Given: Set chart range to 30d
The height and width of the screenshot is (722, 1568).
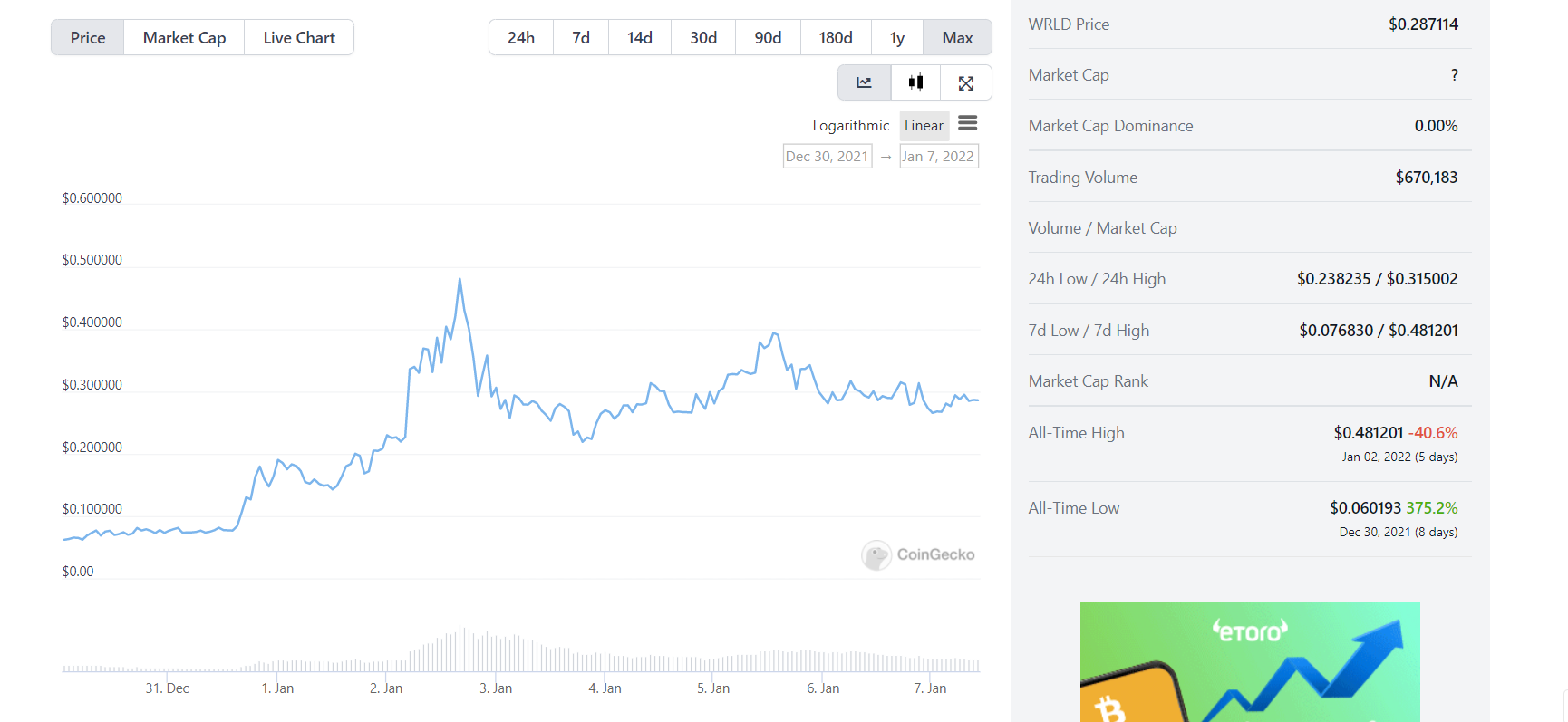Looking at the screenshot, I should point(703,38).
